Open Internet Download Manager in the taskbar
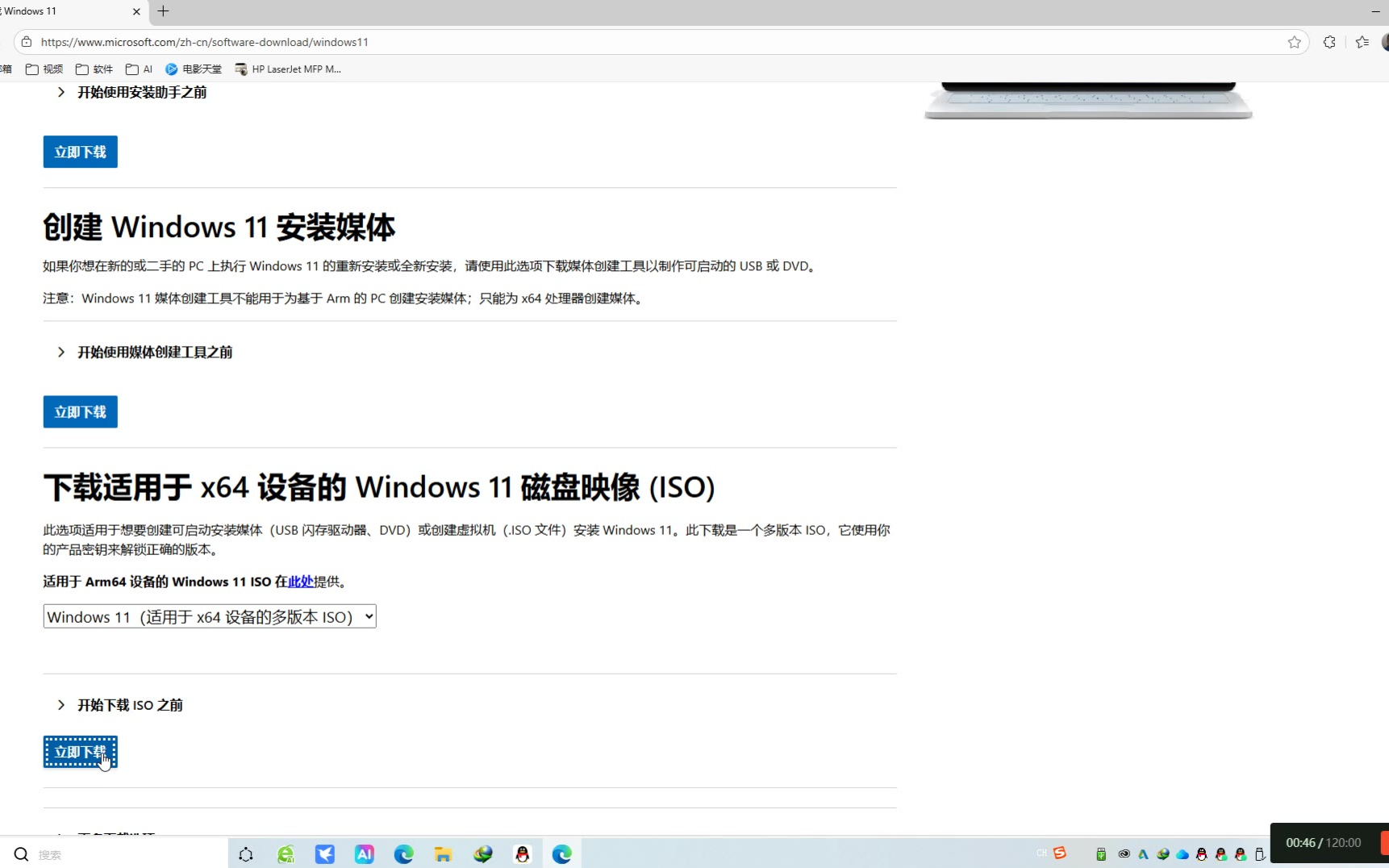The image size is (1389, 868). [483, 854]
